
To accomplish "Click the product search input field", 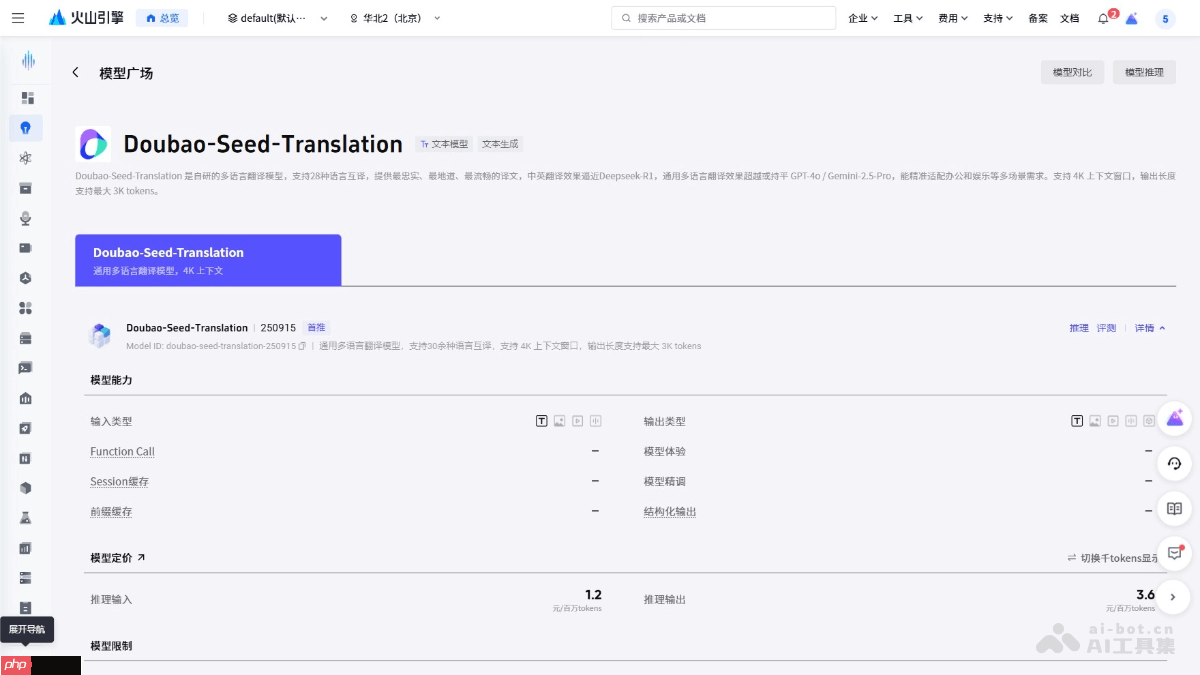I will click(x=723, y=17).
